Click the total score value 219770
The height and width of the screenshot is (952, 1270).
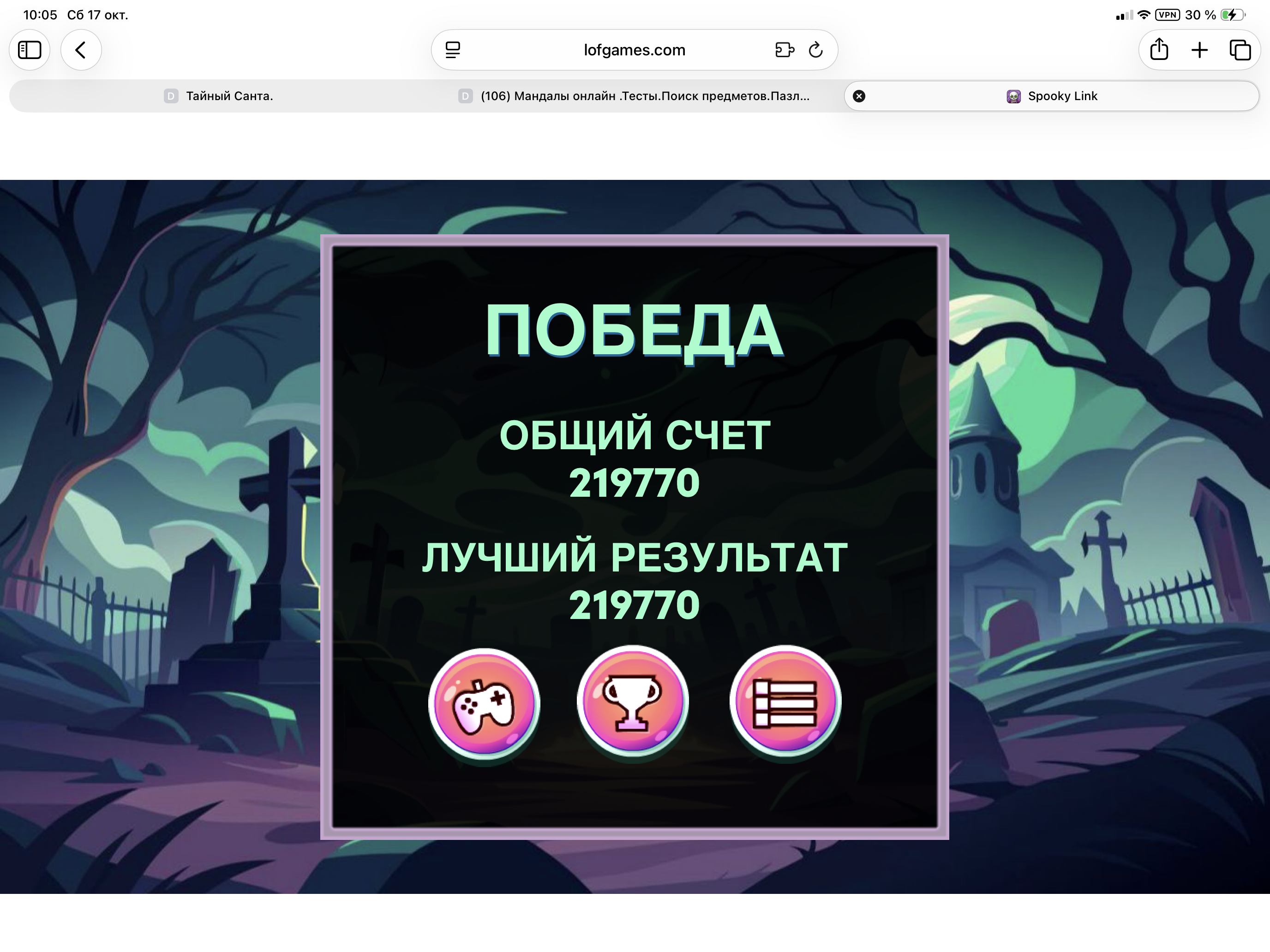[635, 482]
